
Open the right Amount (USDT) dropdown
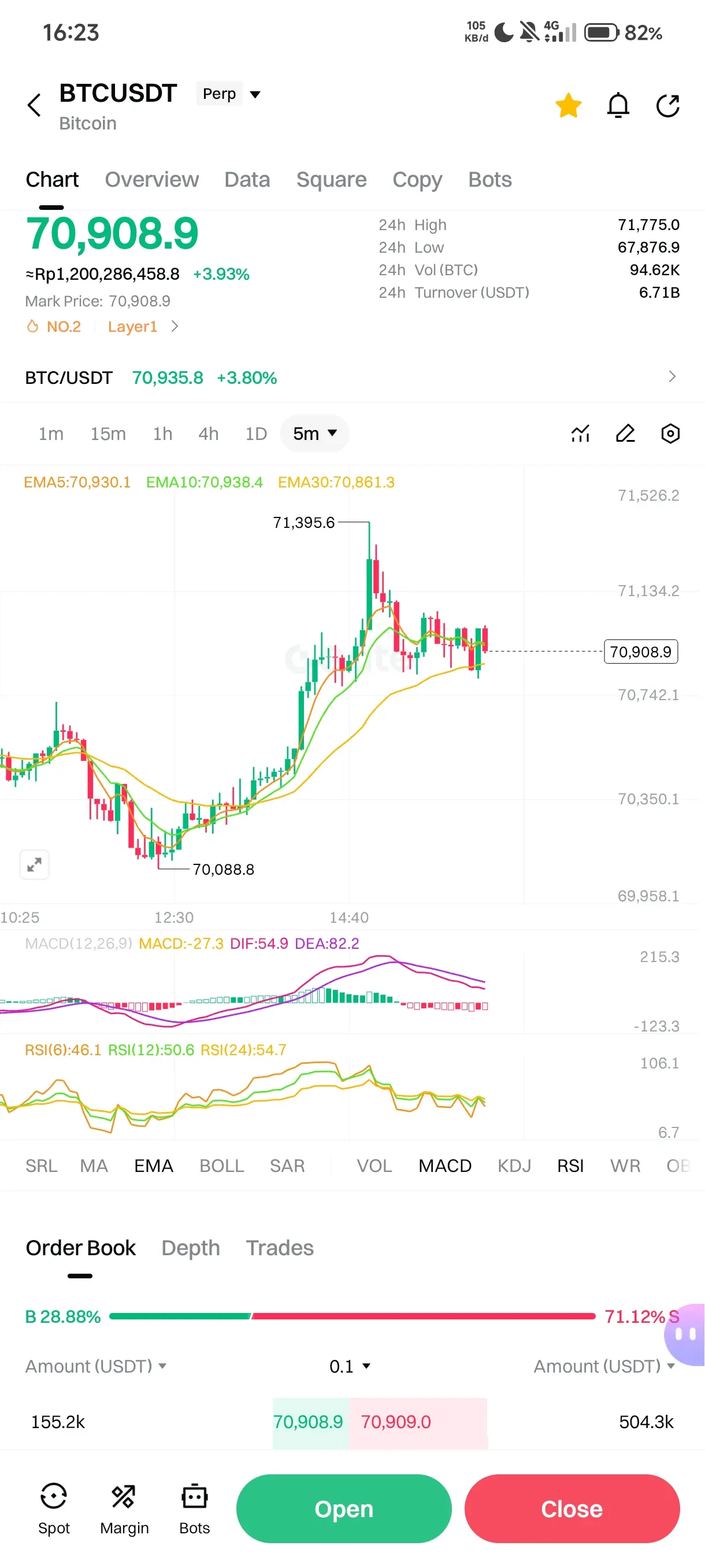[x=604, y=1367]
